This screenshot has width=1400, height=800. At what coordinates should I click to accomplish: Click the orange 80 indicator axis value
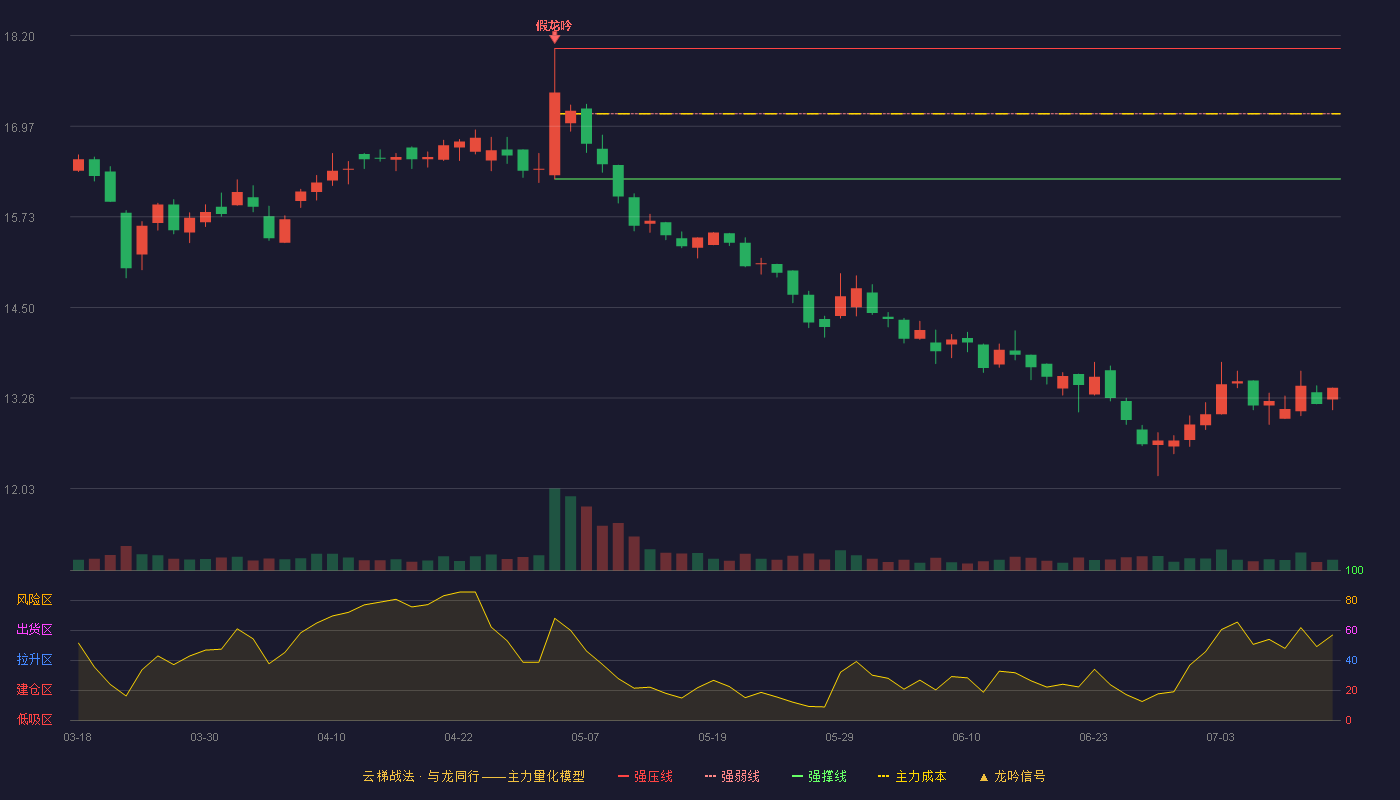pos(1351,600)
